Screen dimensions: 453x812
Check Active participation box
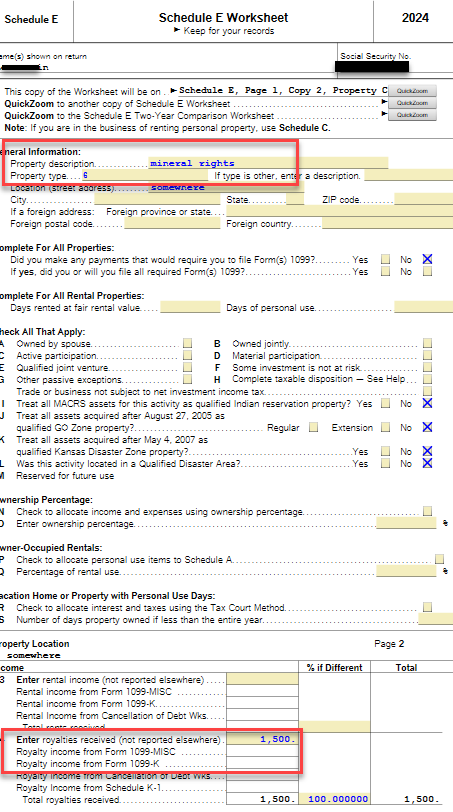(x=187, y=355)
